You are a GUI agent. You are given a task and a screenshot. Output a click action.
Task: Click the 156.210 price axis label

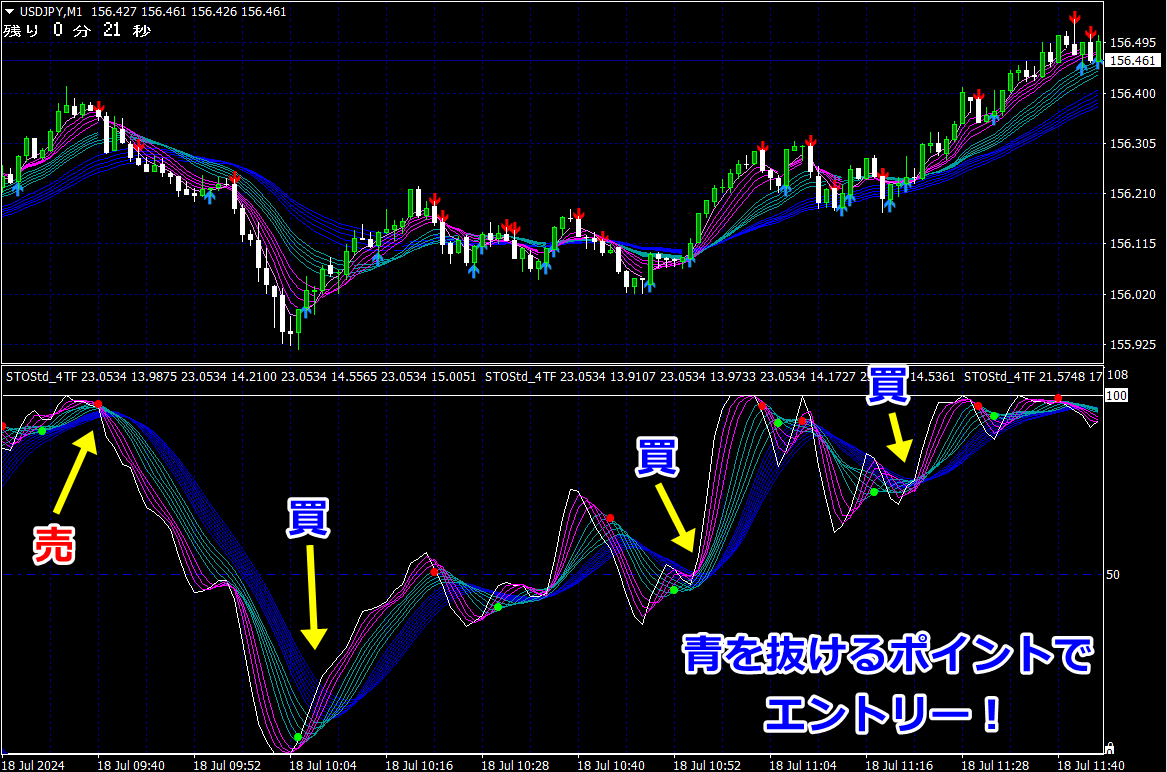coord(1133,194)
